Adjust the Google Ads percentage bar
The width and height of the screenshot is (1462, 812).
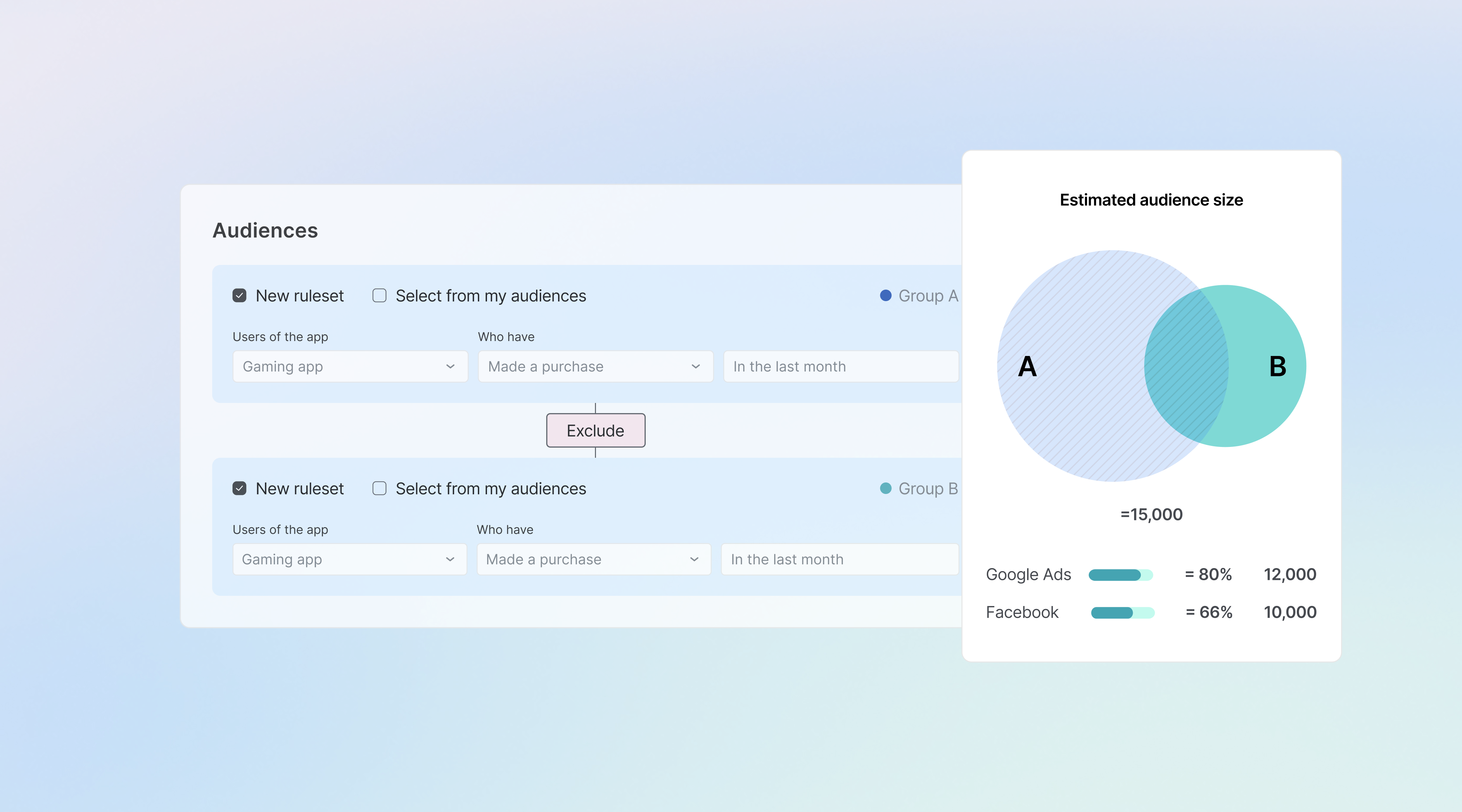coord(1121,574)
